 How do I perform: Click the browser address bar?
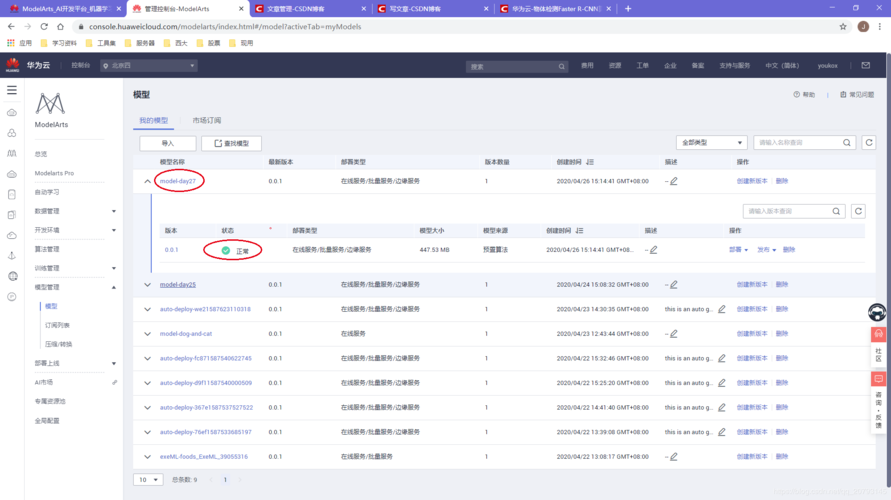[455, 27]
